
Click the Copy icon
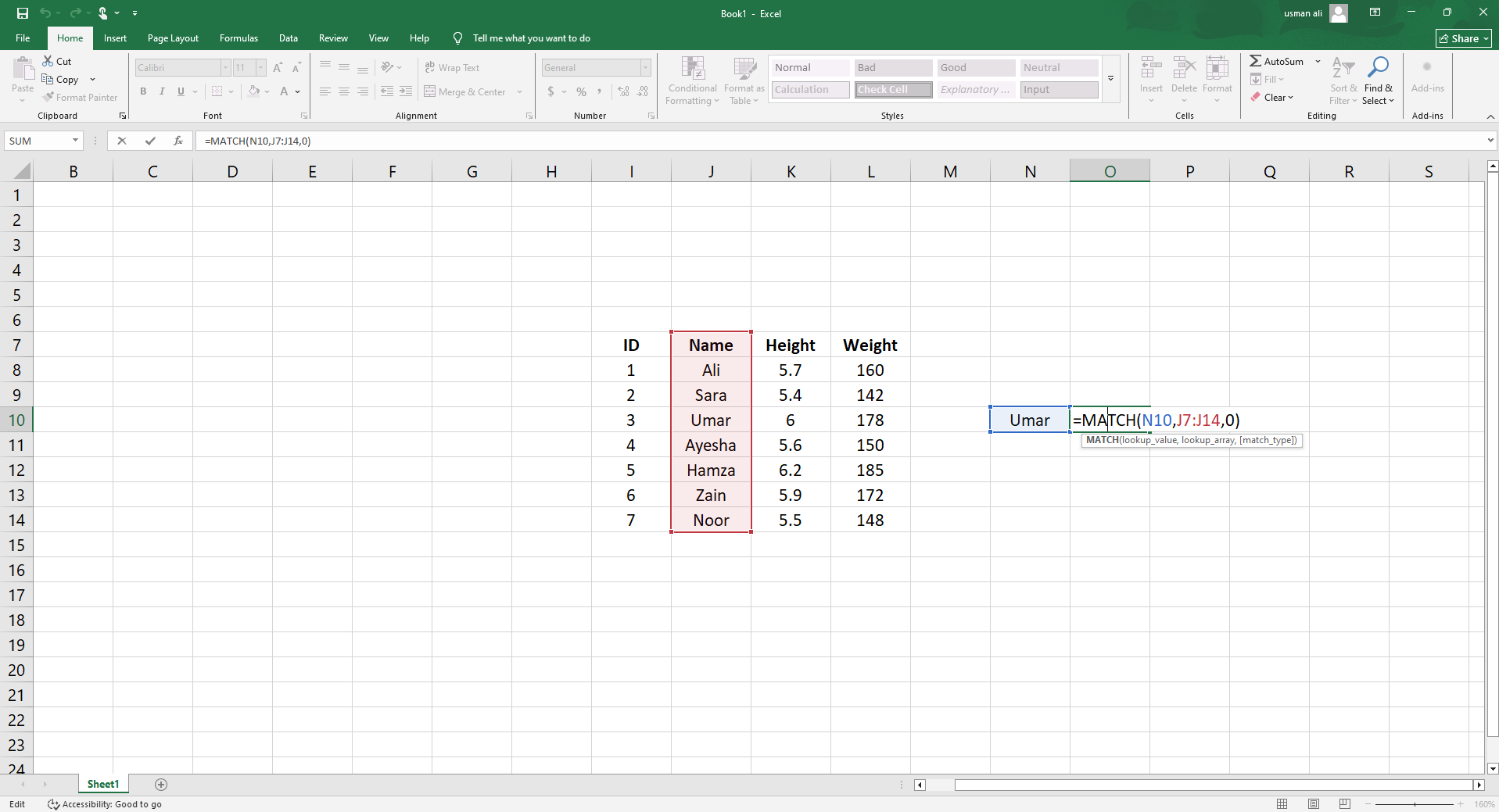[x=48, y=79]
